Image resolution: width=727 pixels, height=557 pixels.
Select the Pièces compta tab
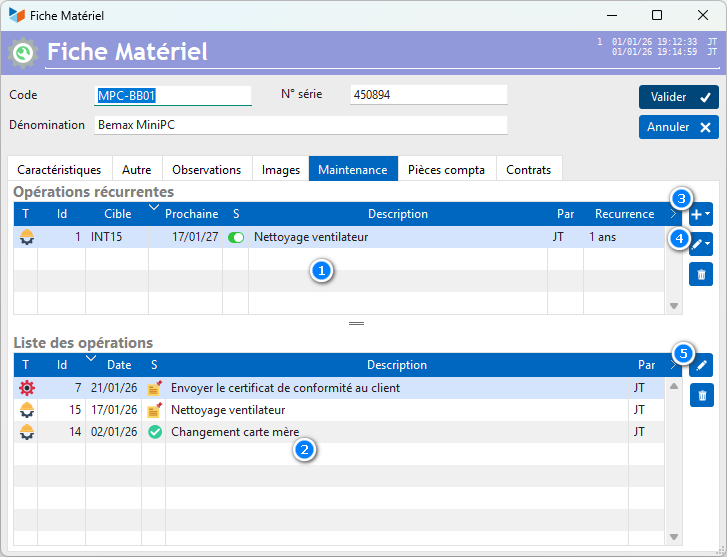[x=446, y=170]
